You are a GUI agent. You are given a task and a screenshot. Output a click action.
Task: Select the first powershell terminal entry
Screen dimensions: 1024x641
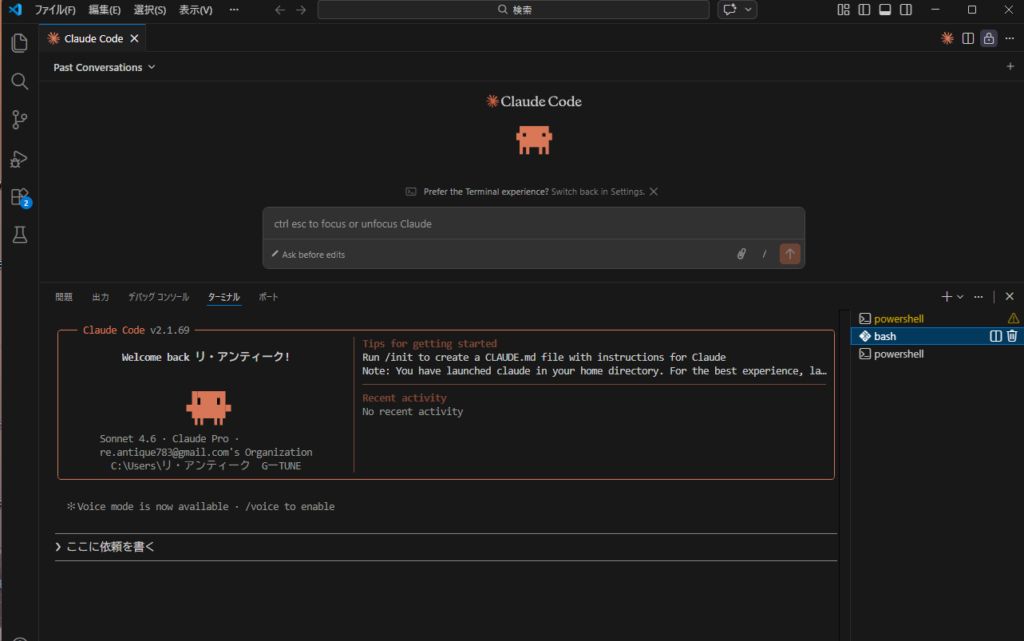pos(898,318)
